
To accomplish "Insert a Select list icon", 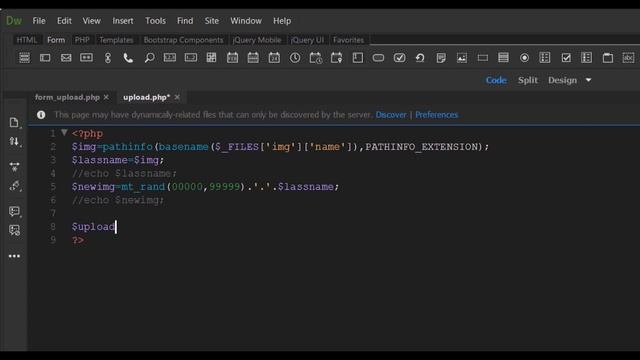I will (x=503, y=58).
